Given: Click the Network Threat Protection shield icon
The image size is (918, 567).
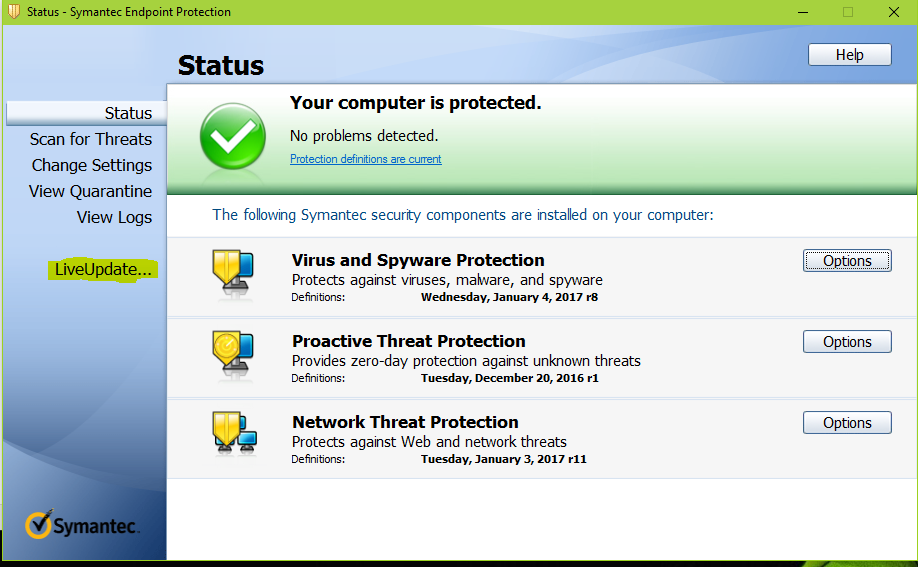Looking at the screenshot, I should 234,433.
